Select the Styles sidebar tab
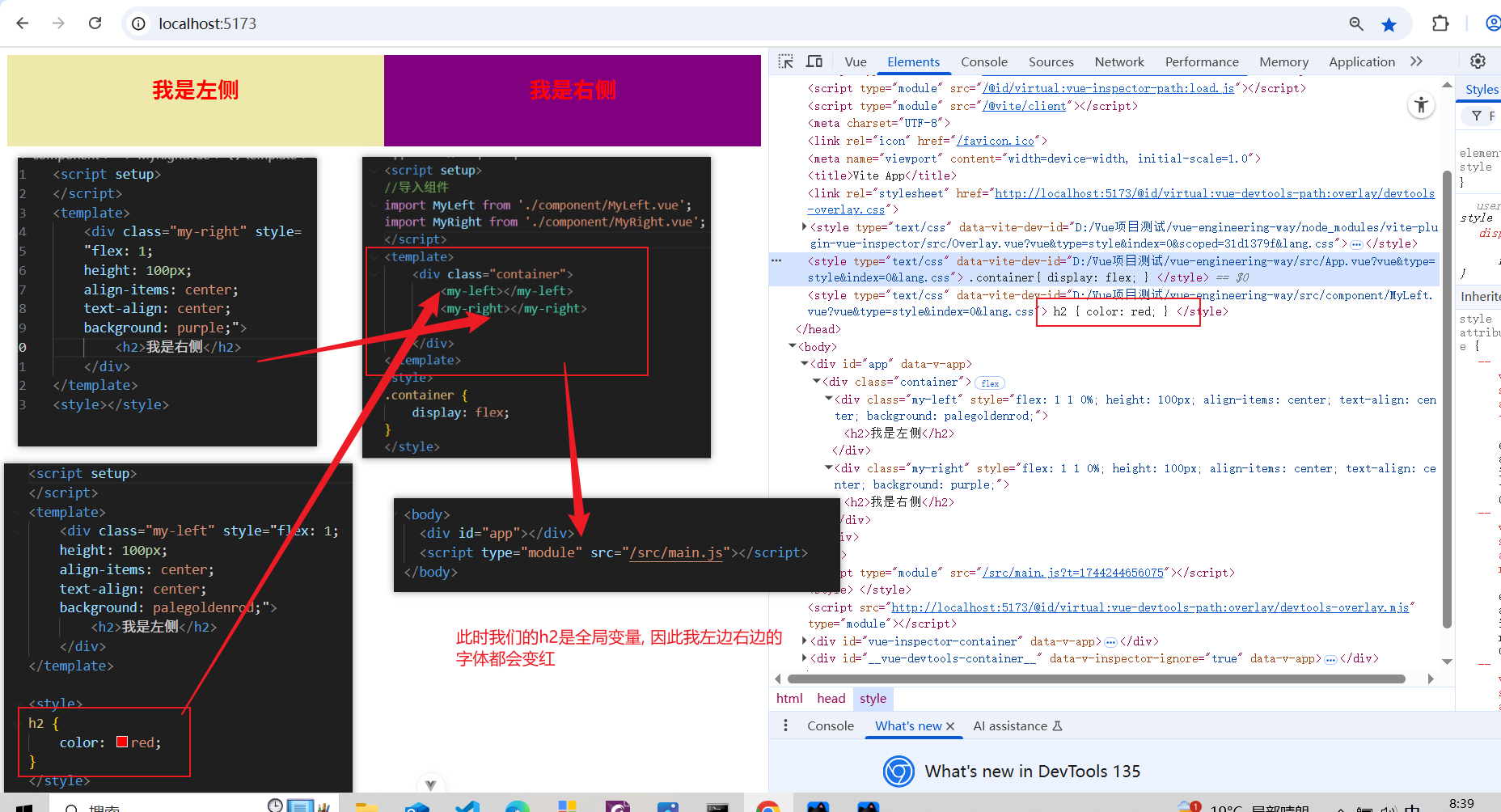 (1481, 89)
